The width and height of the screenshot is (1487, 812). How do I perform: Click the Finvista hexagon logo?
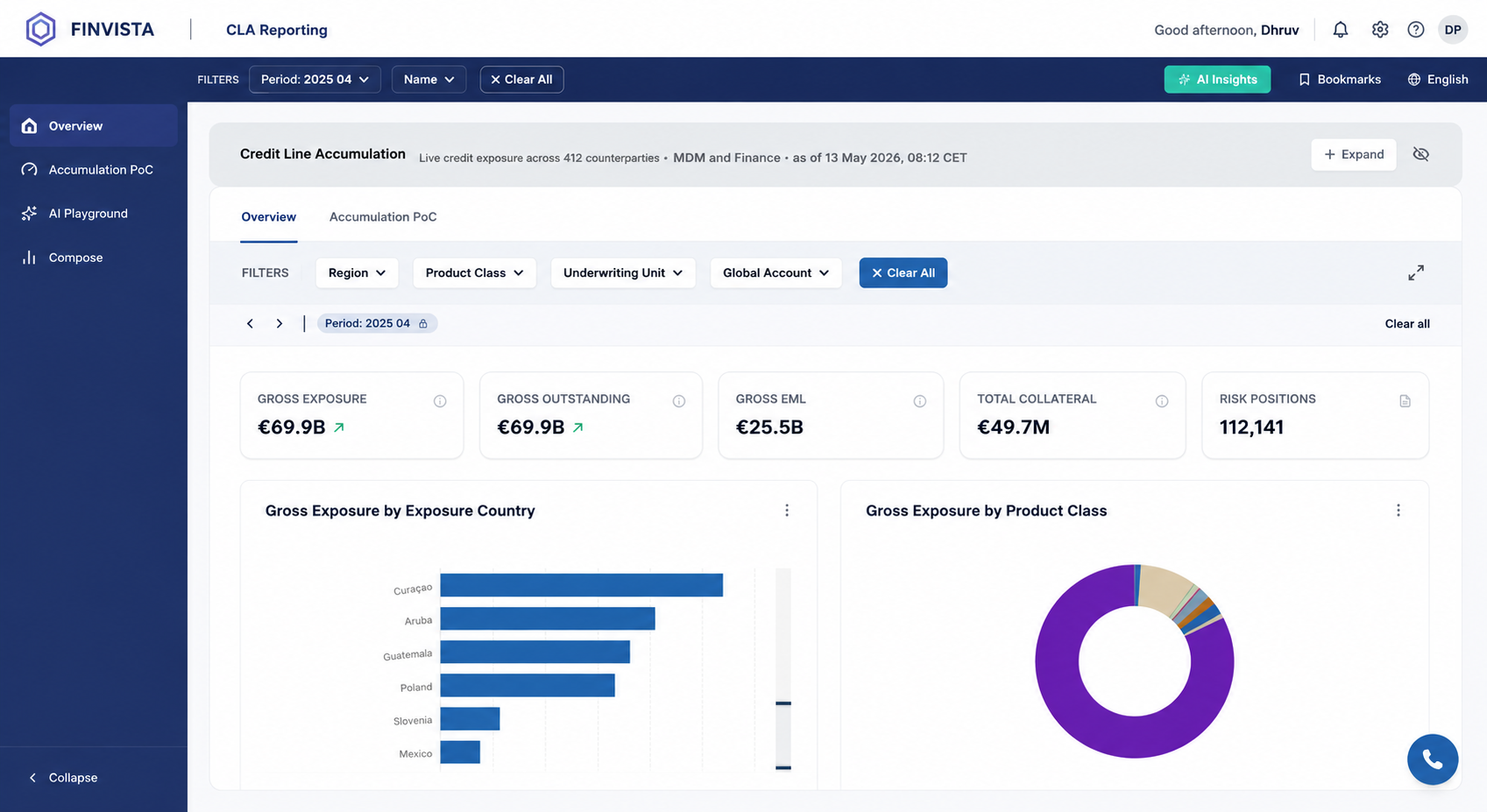(40, 29)
